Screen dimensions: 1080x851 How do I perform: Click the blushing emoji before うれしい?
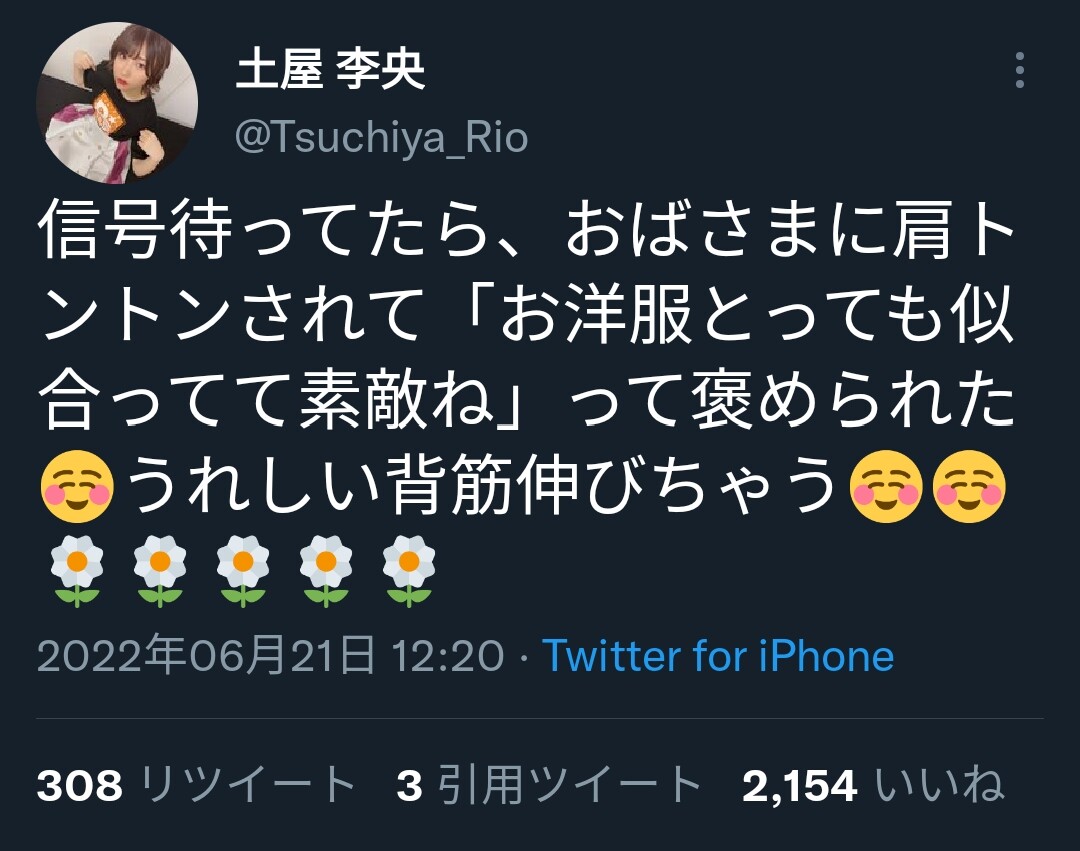coord(78,487)
